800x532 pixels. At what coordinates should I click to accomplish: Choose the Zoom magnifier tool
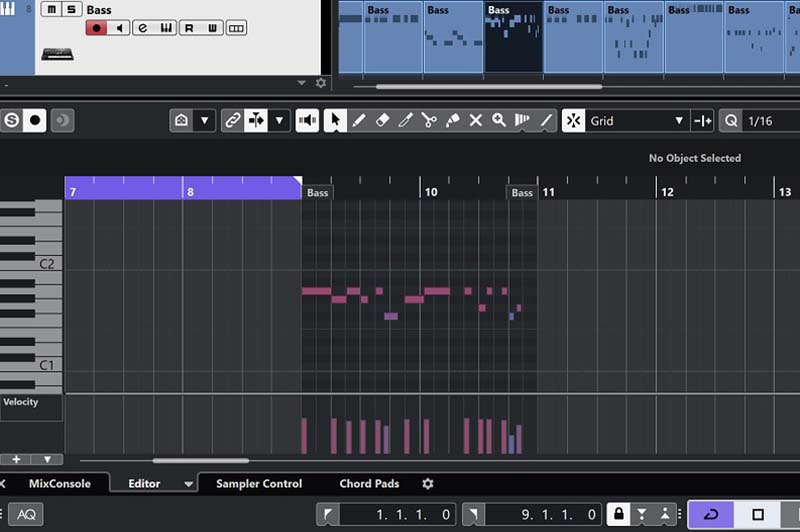click(x=499, y=120)
